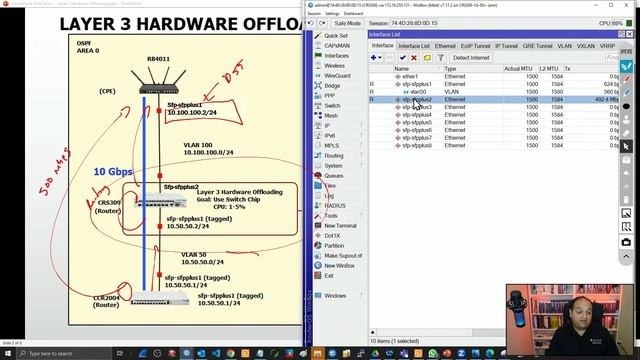Click the Redo arrow in WinBox toolbar
This screenshot has width=640, height=360.
[322, 23]
